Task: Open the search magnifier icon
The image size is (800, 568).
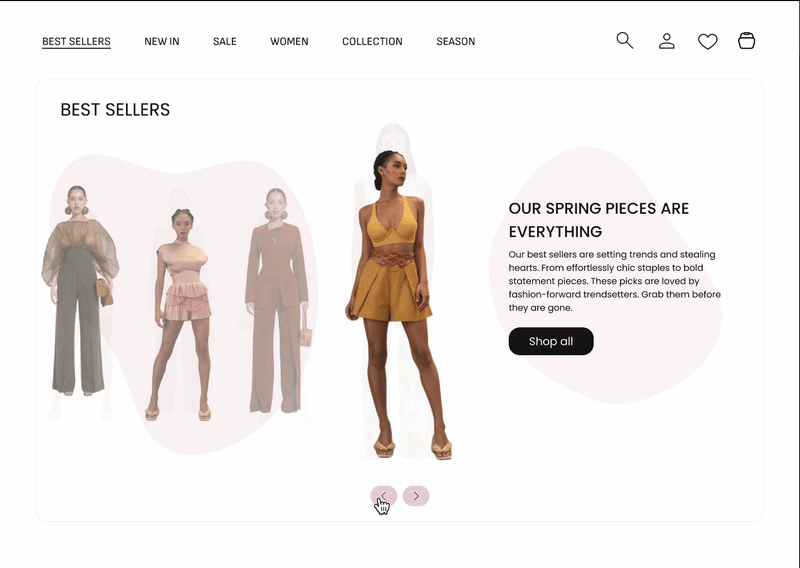Action: (624, 40)
